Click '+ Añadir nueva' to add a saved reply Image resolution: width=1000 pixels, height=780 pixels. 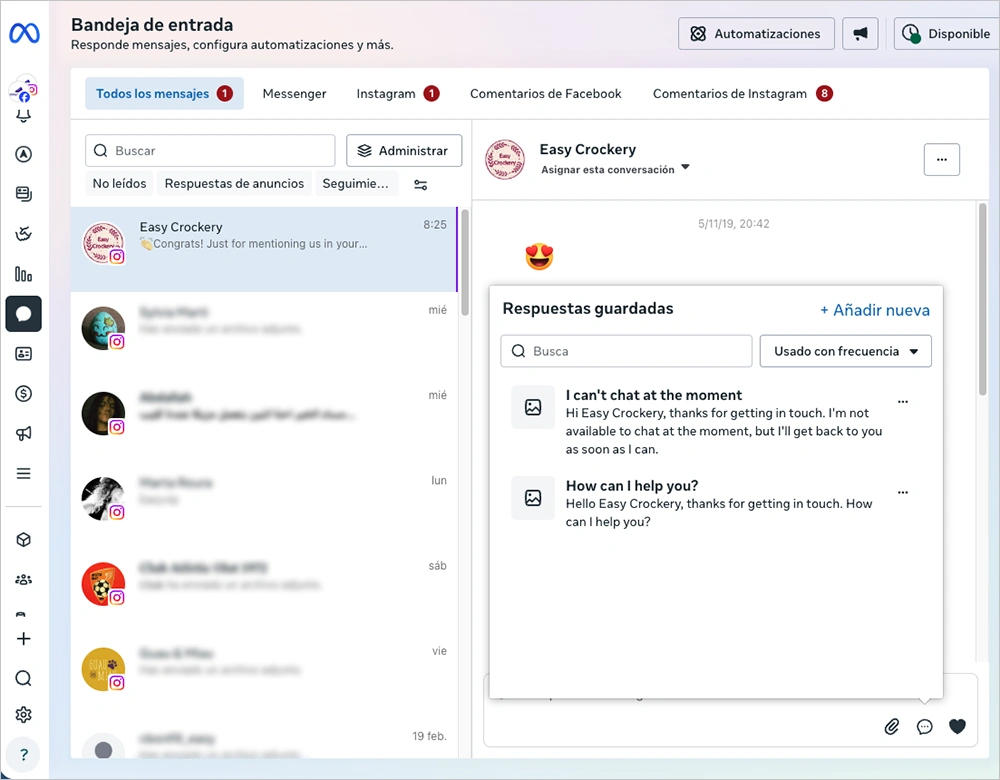[x=875, y=310]
